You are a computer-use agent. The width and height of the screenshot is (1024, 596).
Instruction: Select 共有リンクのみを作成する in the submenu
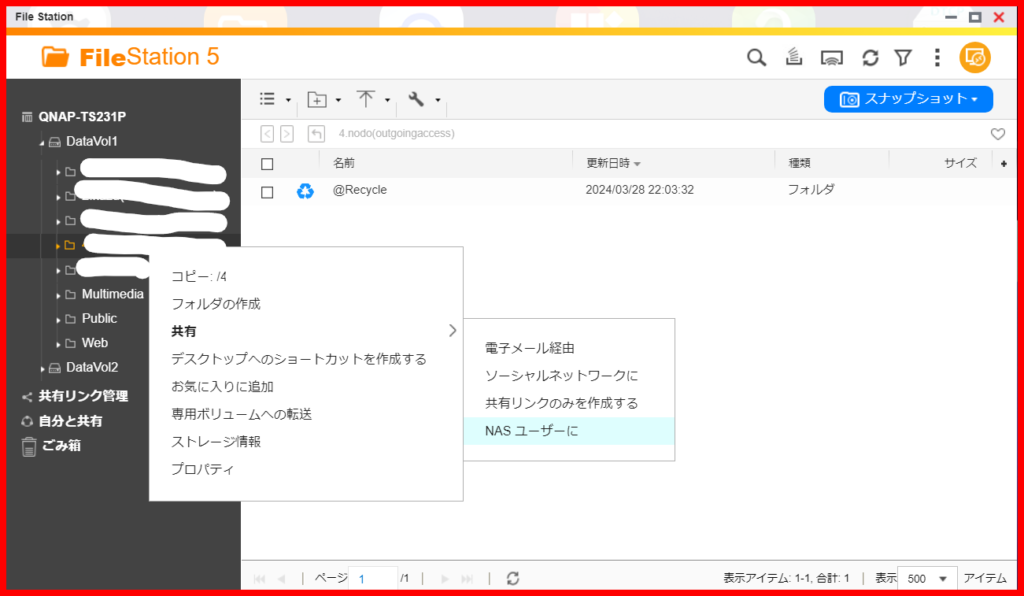coord(569,403)
